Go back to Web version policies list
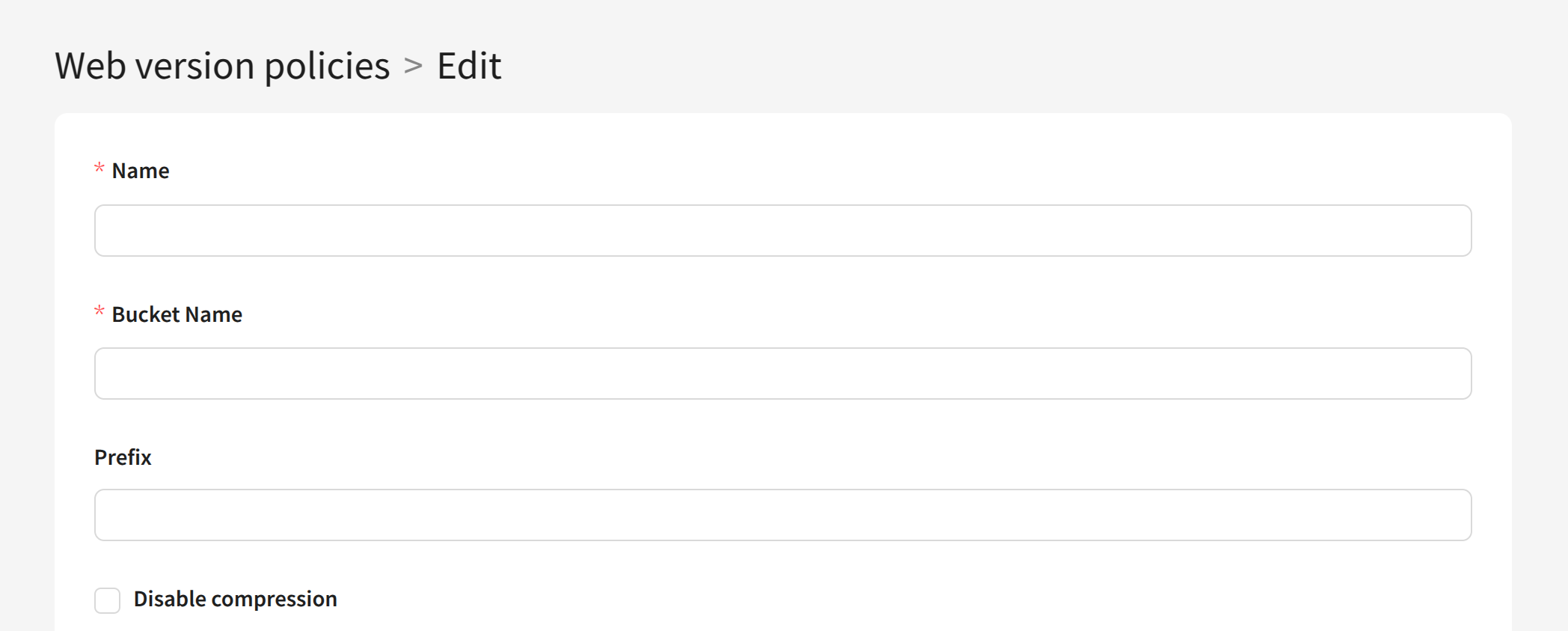The image size is (1568, 631). pos(222,66)
